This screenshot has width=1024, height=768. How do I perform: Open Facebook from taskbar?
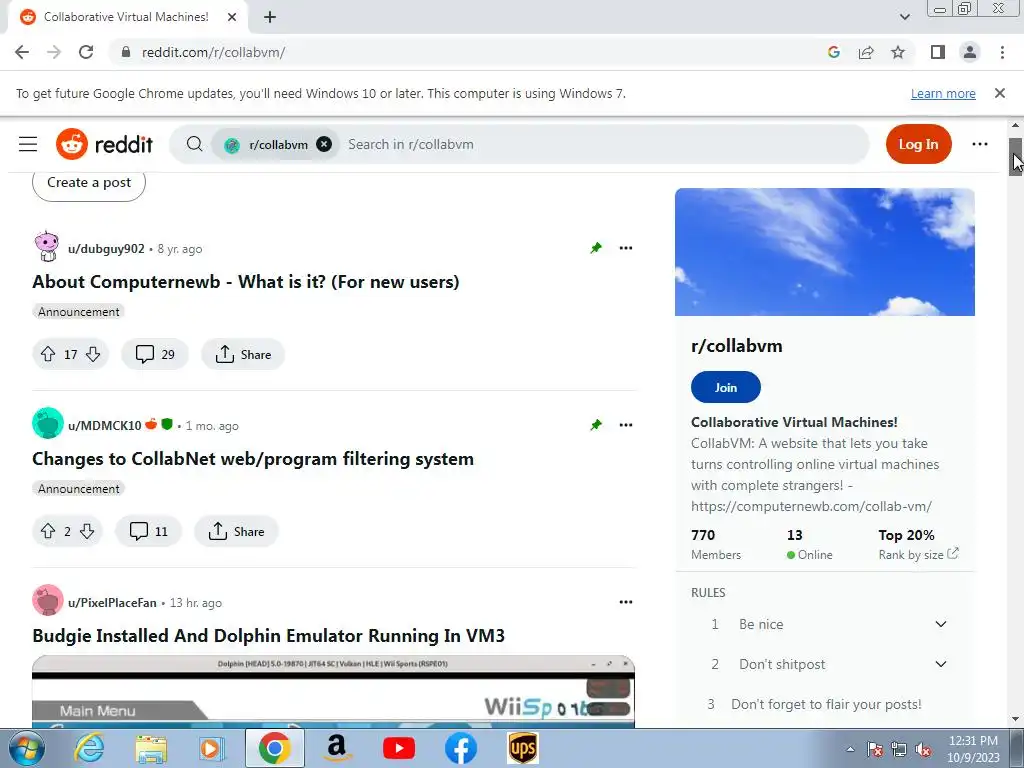[460, 748]
